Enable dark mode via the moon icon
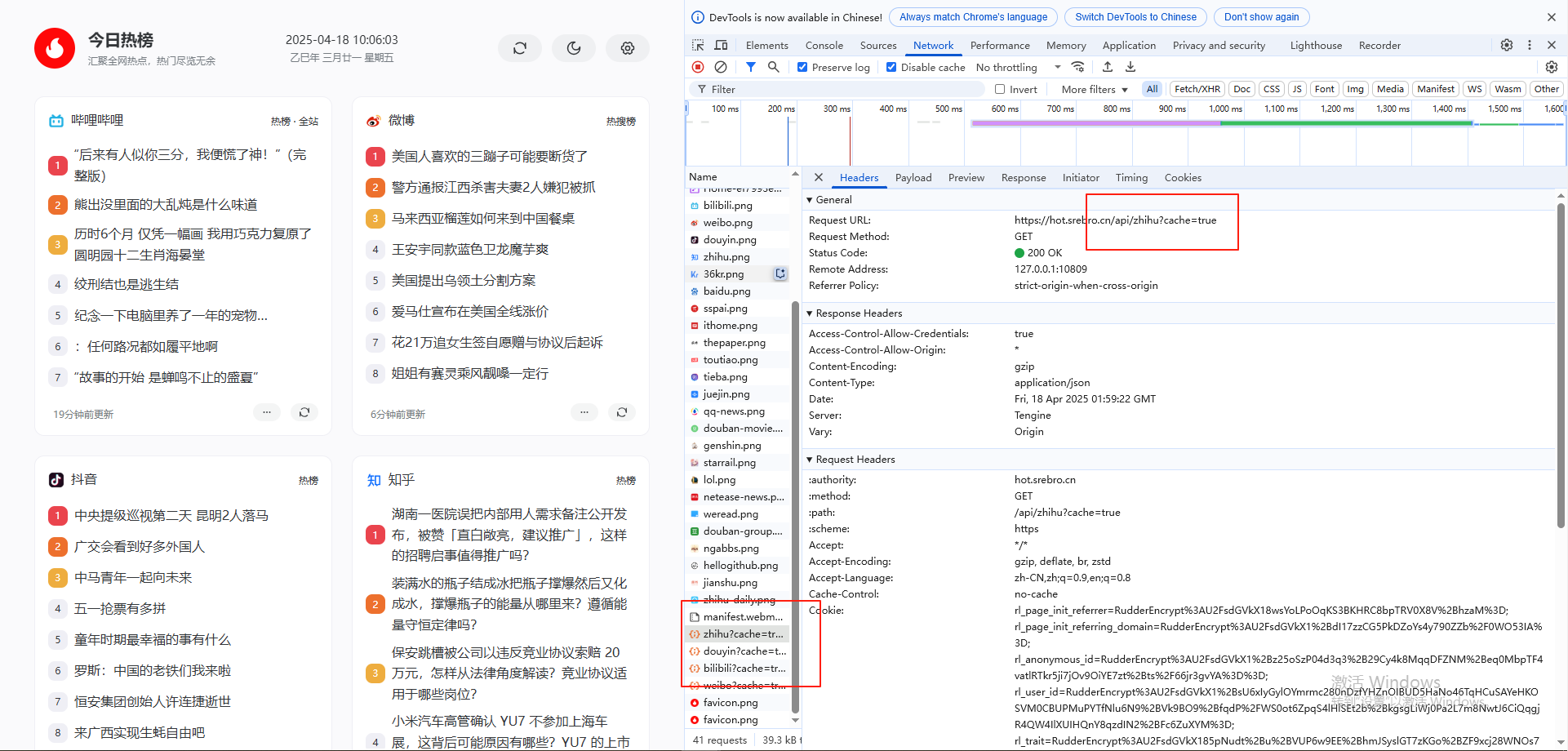Viewport: 1568px width, 751px height. (x=574, y=48)
